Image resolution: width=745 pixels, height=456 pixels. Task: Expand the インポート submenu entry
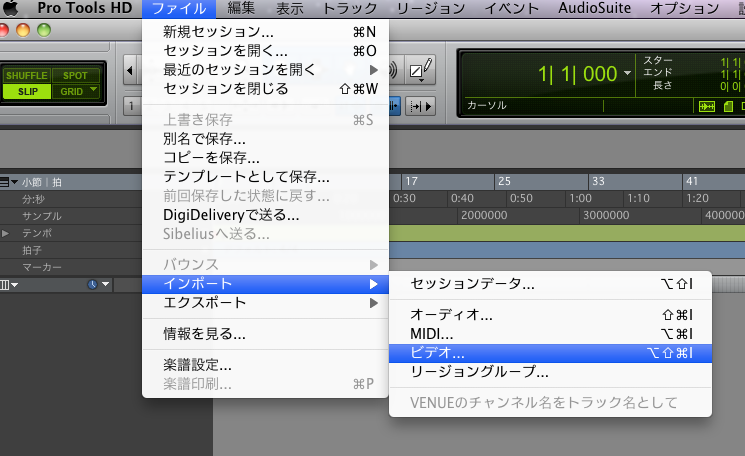click(266, 284)
